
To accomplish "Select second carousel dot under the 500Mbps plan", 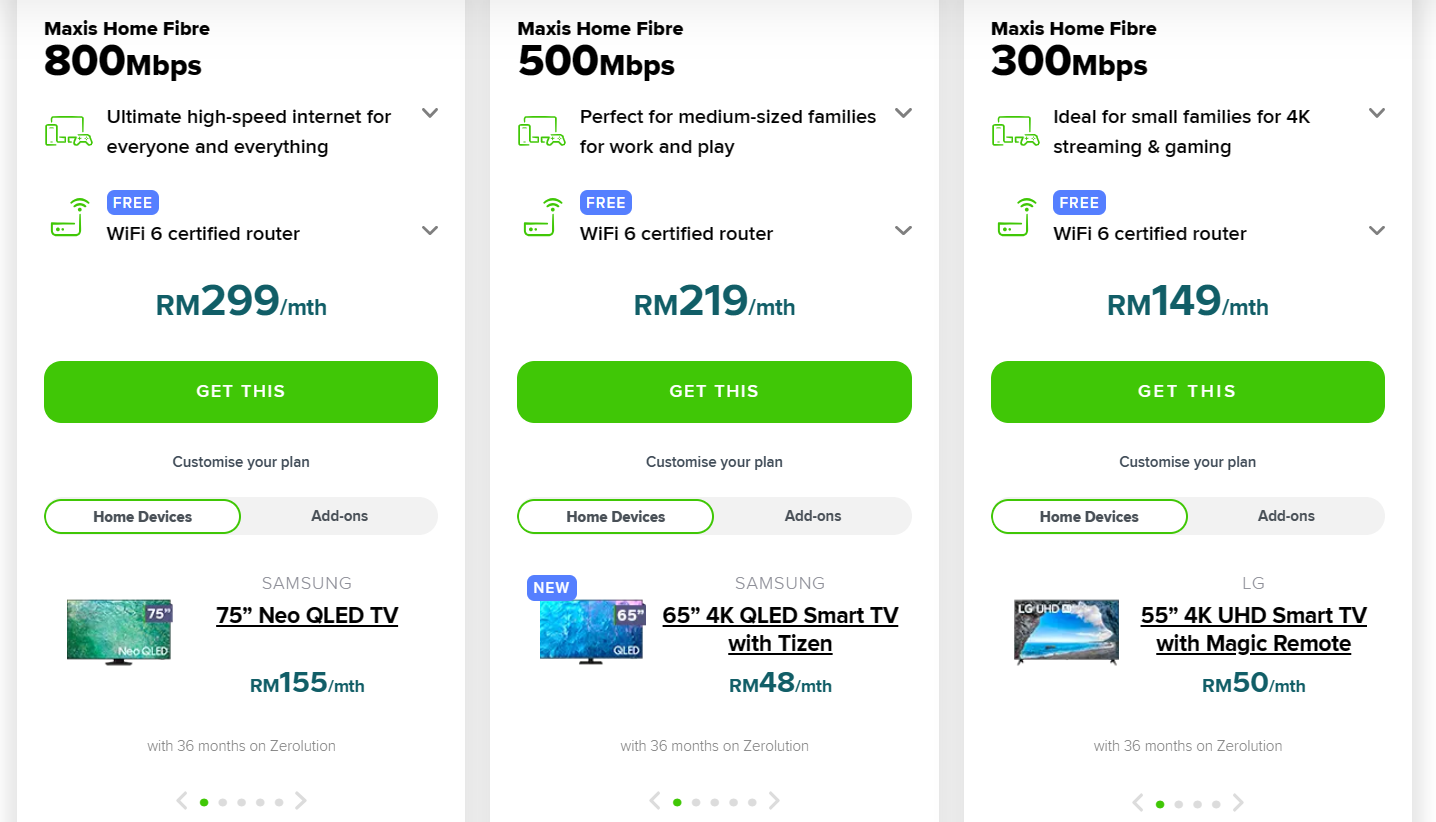I will click(696, 802).
